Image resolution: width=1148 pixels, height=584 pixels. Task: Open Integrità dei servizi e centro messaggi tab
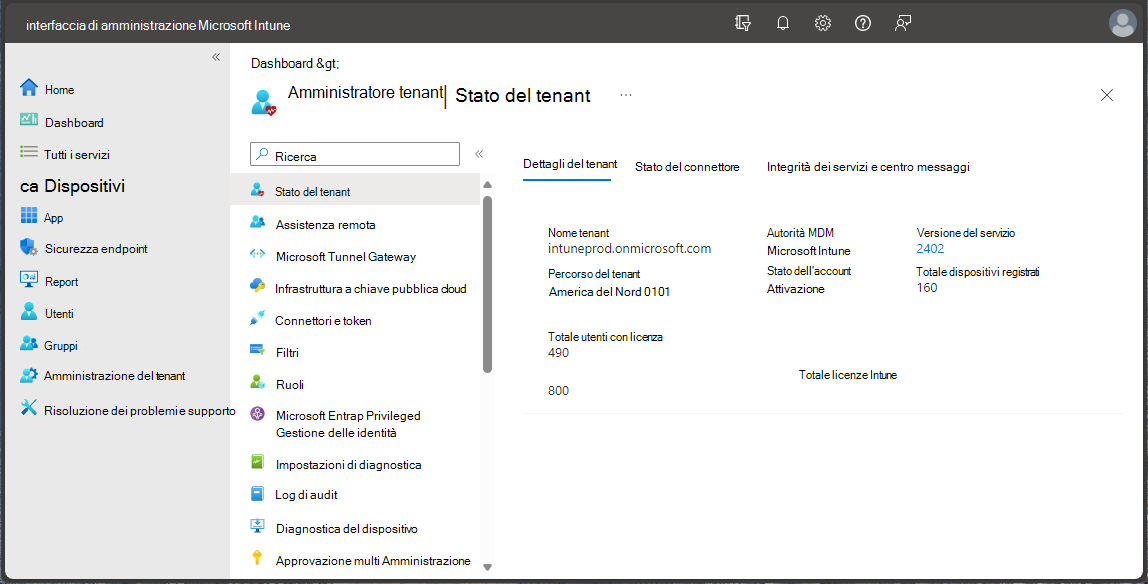pyautogui.click(x=868, y=167)
